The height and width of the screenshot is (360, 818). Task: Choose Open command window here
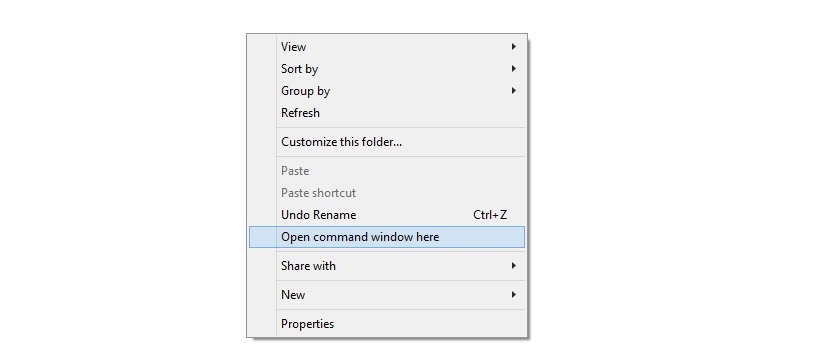pos(387,237)
